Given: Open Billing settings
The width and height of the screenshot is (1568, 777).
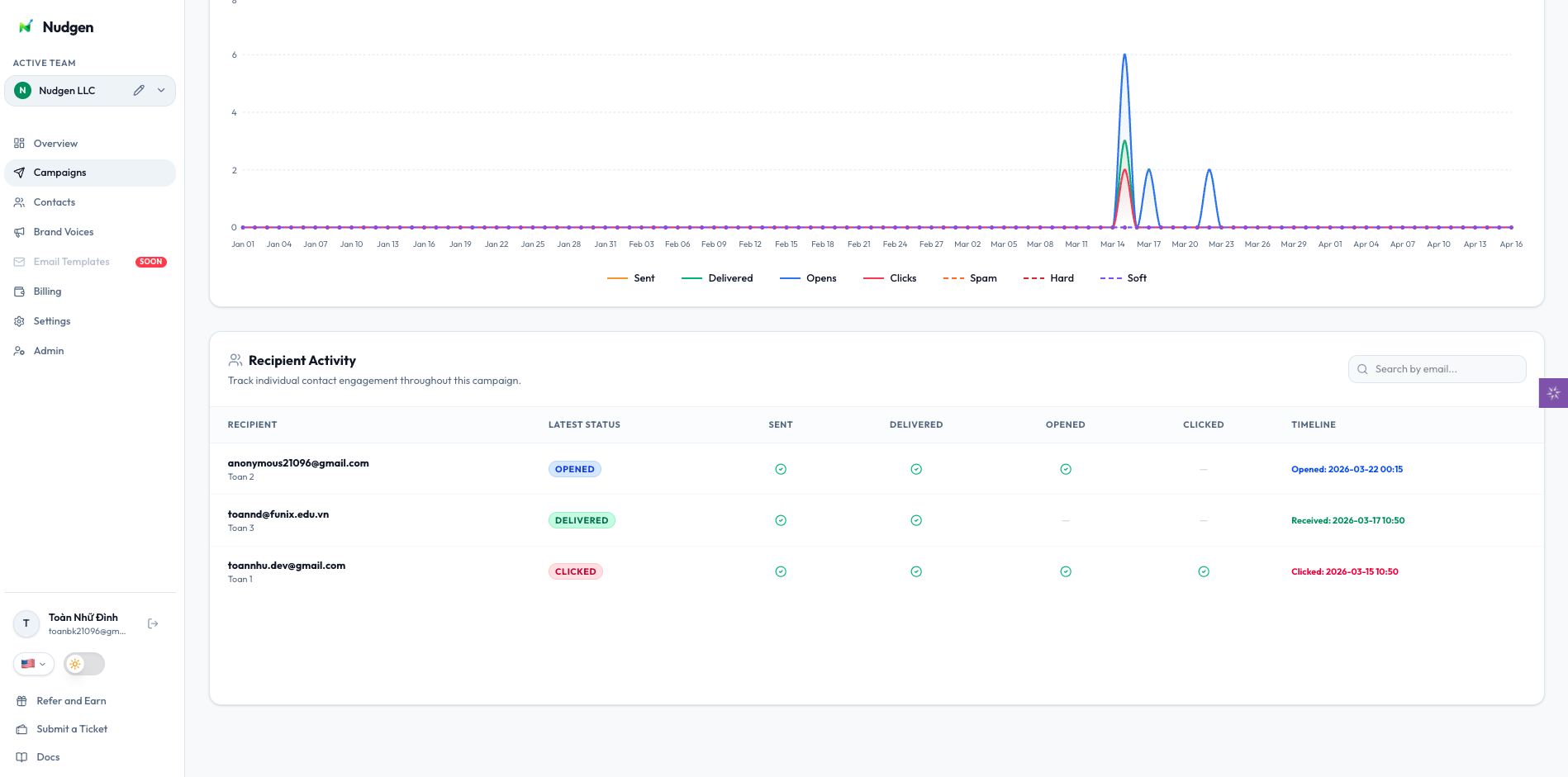Looking at the screenshot, I should click(45, 291).
